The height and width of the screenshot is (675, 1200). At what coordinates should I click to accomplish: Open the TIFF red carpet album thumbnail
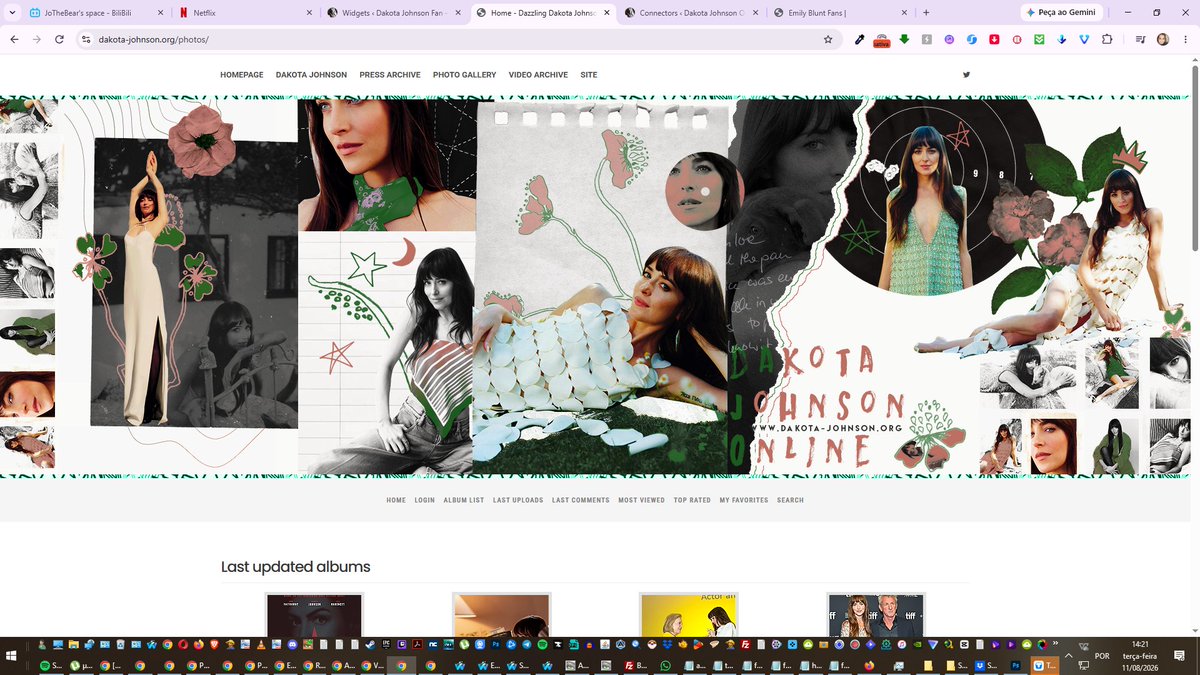(x=876, y=615)
